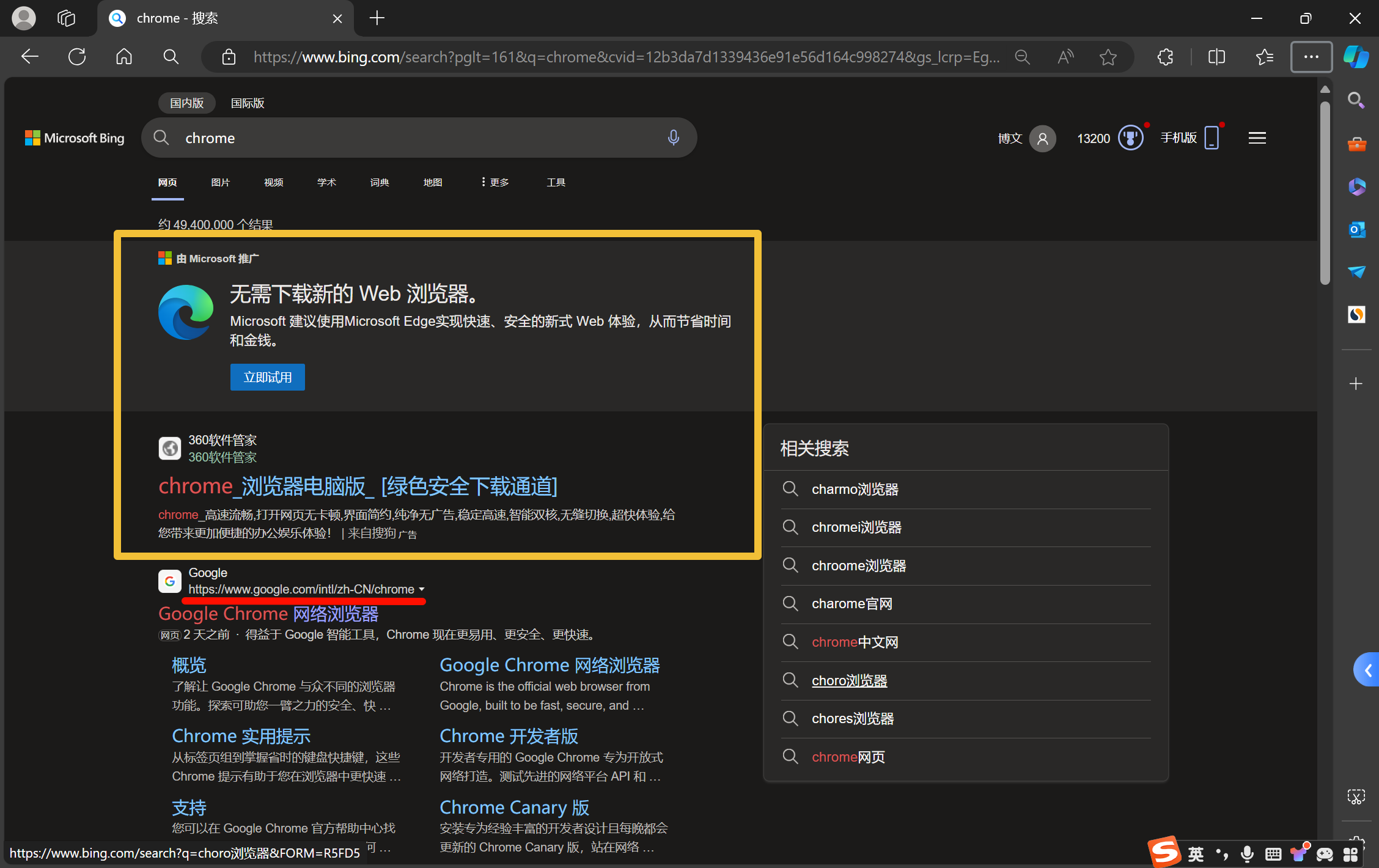The image size is (1379, 868).
Task: Expand the 更多 search categories menu
Action: (495, 182)
